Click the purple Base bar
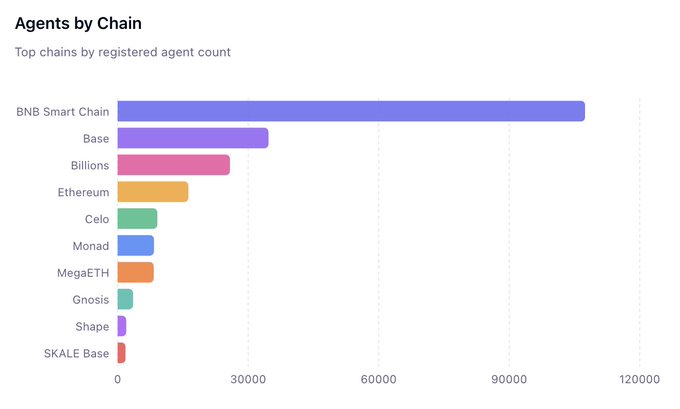Image resolution: width=680 pixels, height=409 pixels. click(x=193, y=138)
